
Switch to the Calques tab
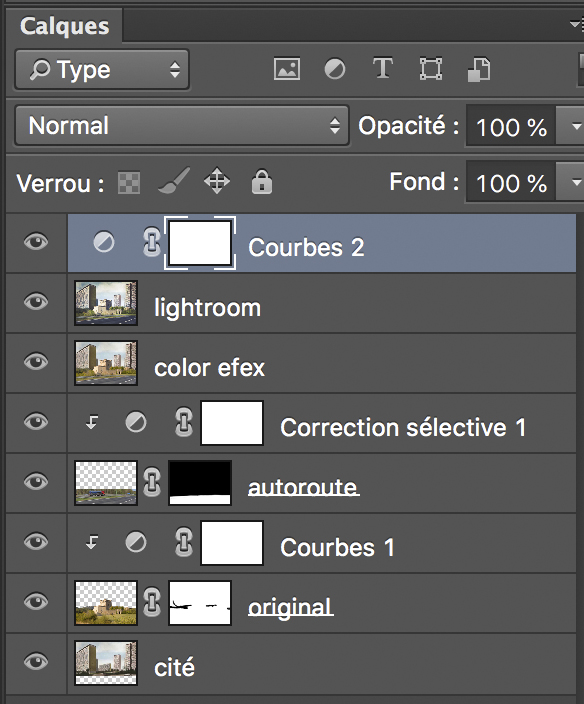tap(64, 26)
